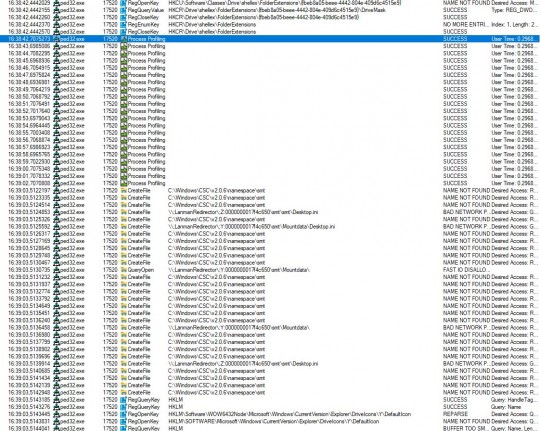Image resolution: width=540 pixels, height=431 pixels.
Task: Click the registry icon on the REPARSE row
Action: point(124,414)
